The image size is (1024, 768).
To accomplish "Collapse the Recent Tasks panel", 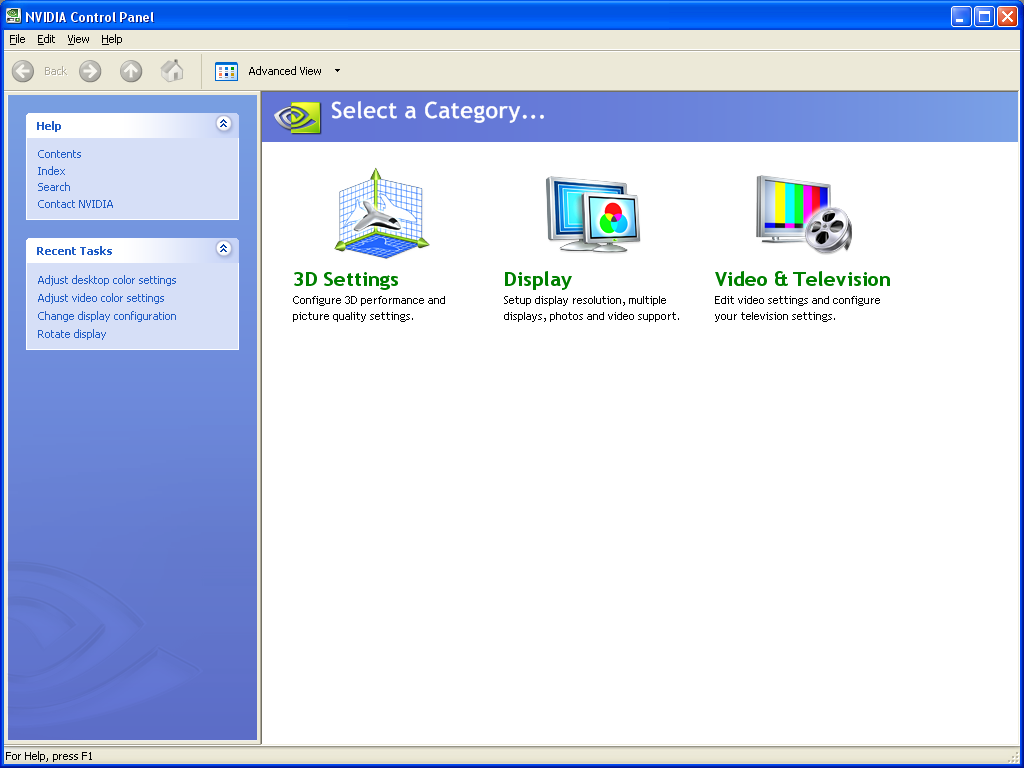I will (223, 249).
